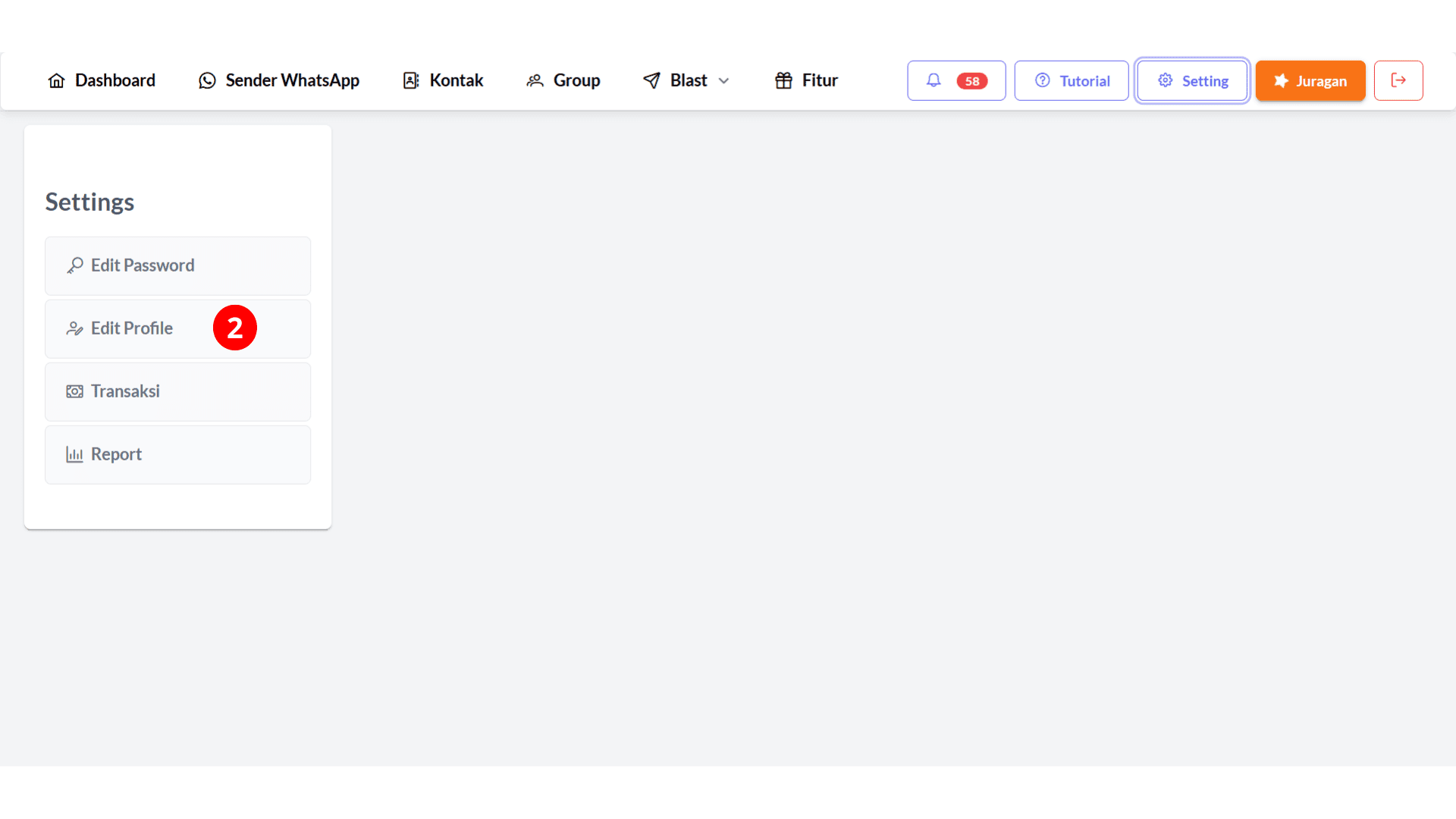This screenshot has width=1456, height=819.
Task: Open the Dashboard home icon
Action: click(56, 80)
